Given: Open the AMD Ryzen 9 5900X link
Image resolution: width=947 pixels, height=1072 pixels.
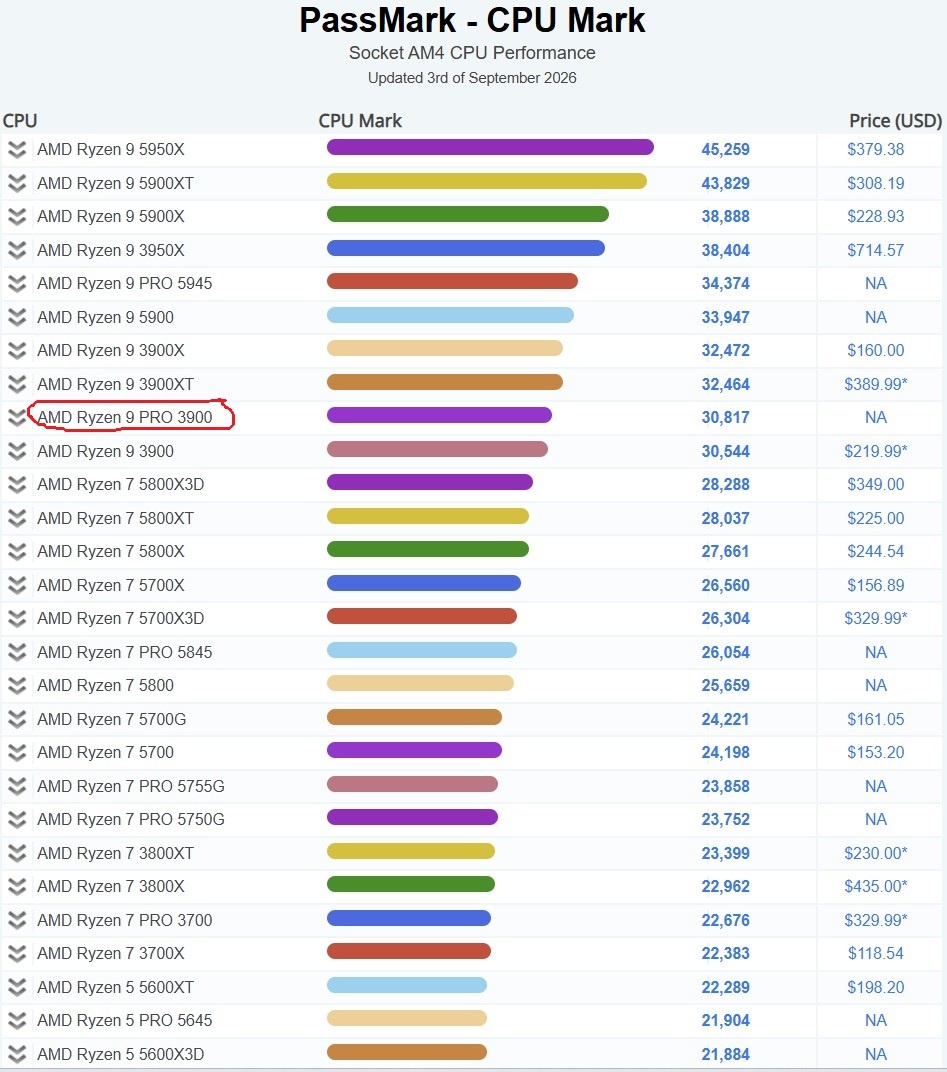Looking at the screenshot, I should 111,216.
